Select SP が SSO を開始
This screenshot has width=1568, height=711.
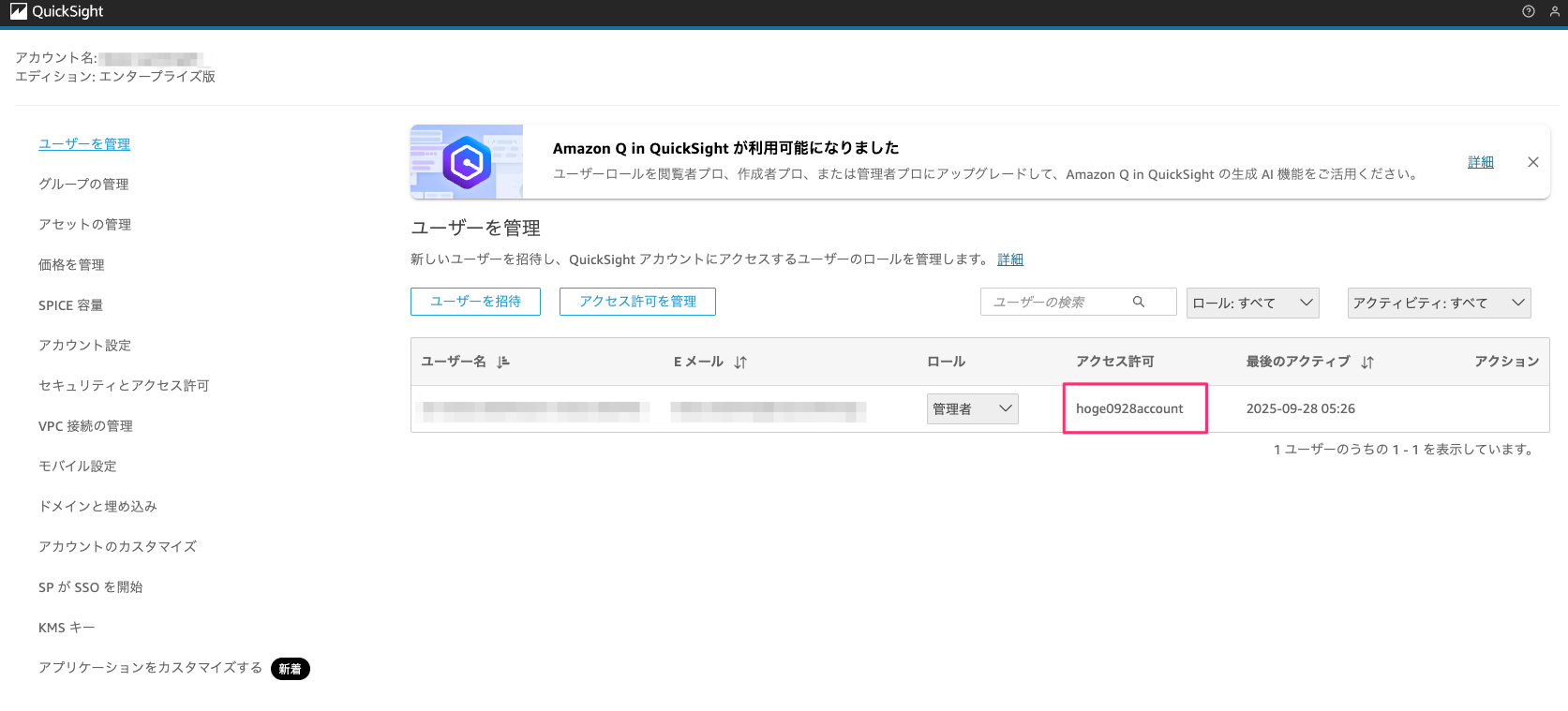90,587
